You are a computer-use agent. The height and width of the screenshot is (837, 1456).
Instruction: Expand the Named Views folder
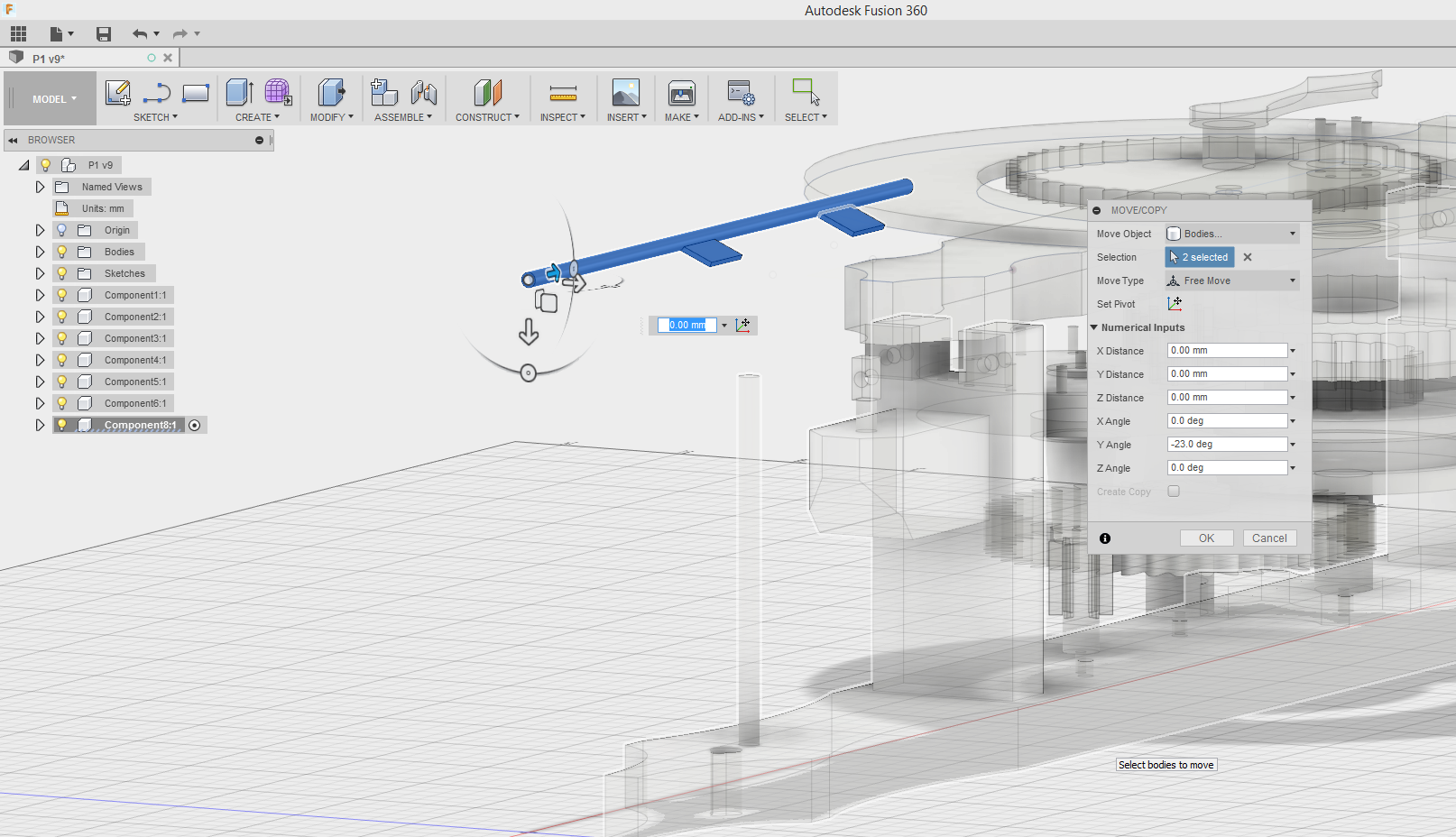pyautogui.click(x=40, y=187)
